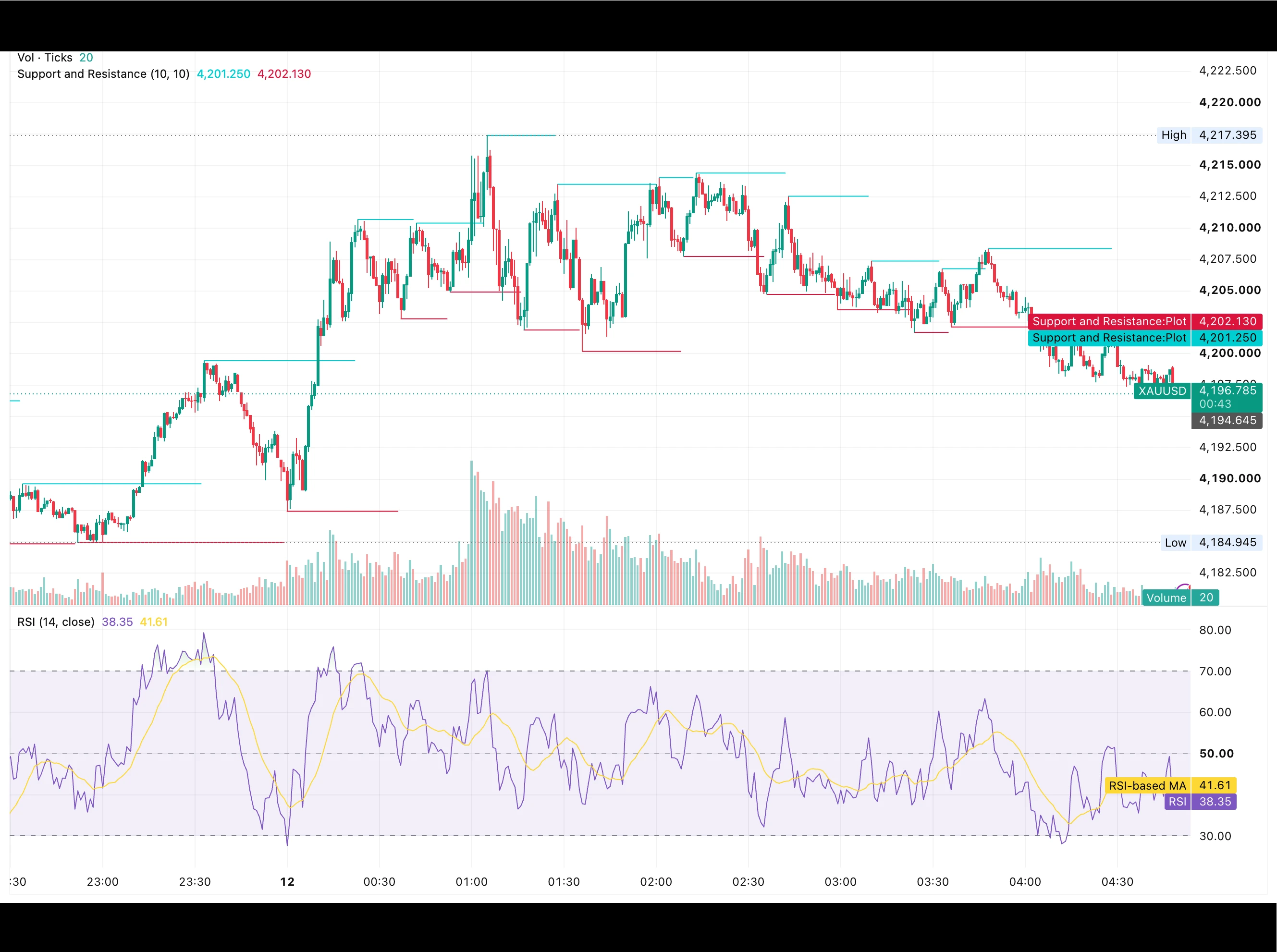Click purple RSI legend value 38.35
The width and height of the screenshot is (1277, 952).
pyautogui.click(x=117, y=622)
